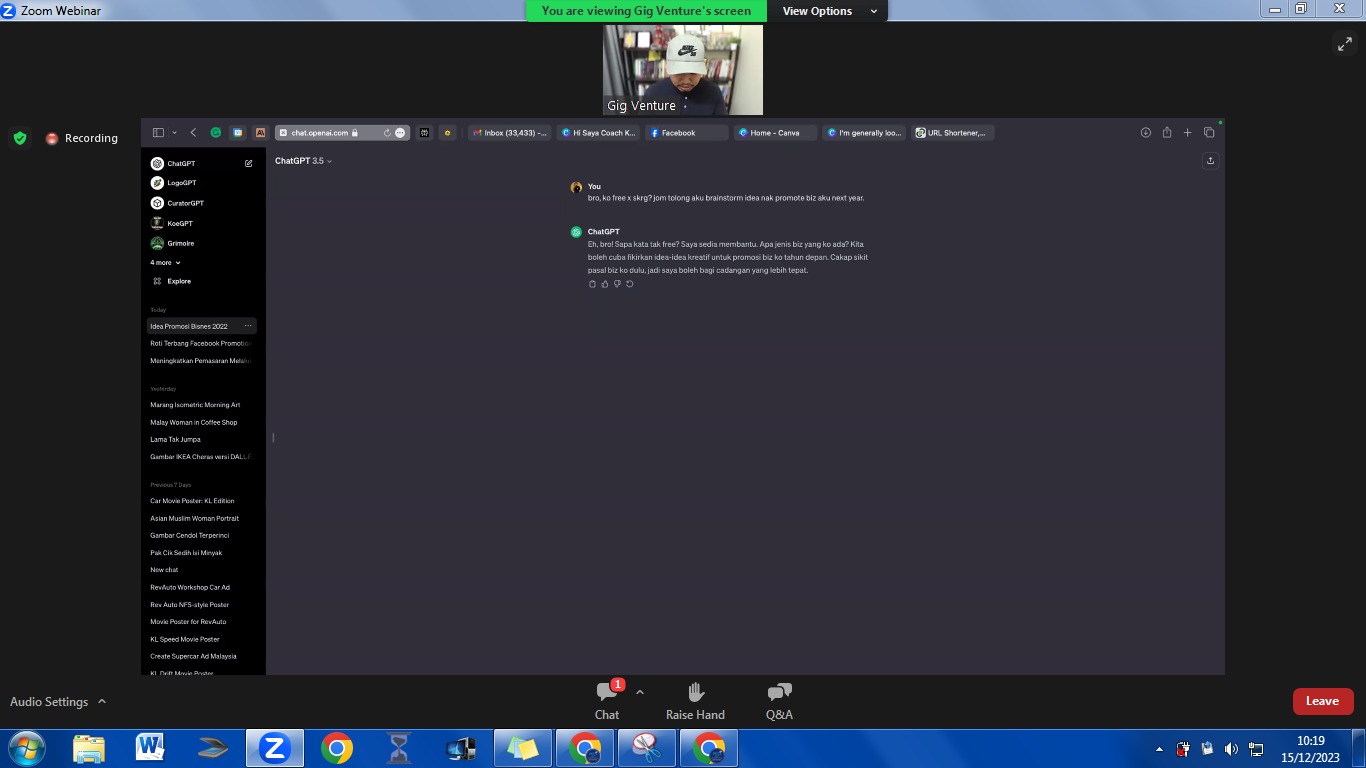The height and width of the screenshot is (768, 1366).
Task: Open the chat options caret arrow
Action: pyautogui.click(x=640, y=692)
